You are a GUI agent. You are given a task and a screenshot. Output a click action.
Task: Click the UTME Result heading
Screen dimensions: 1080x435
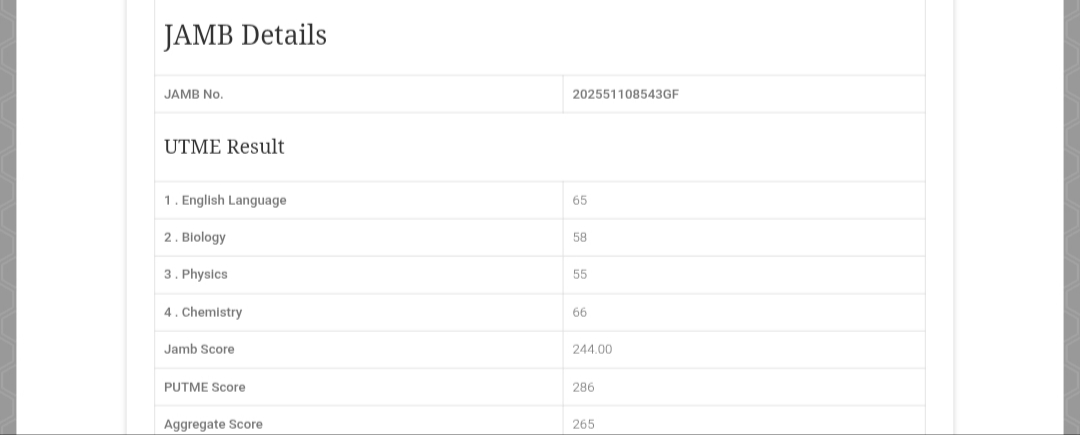point(224,147)
